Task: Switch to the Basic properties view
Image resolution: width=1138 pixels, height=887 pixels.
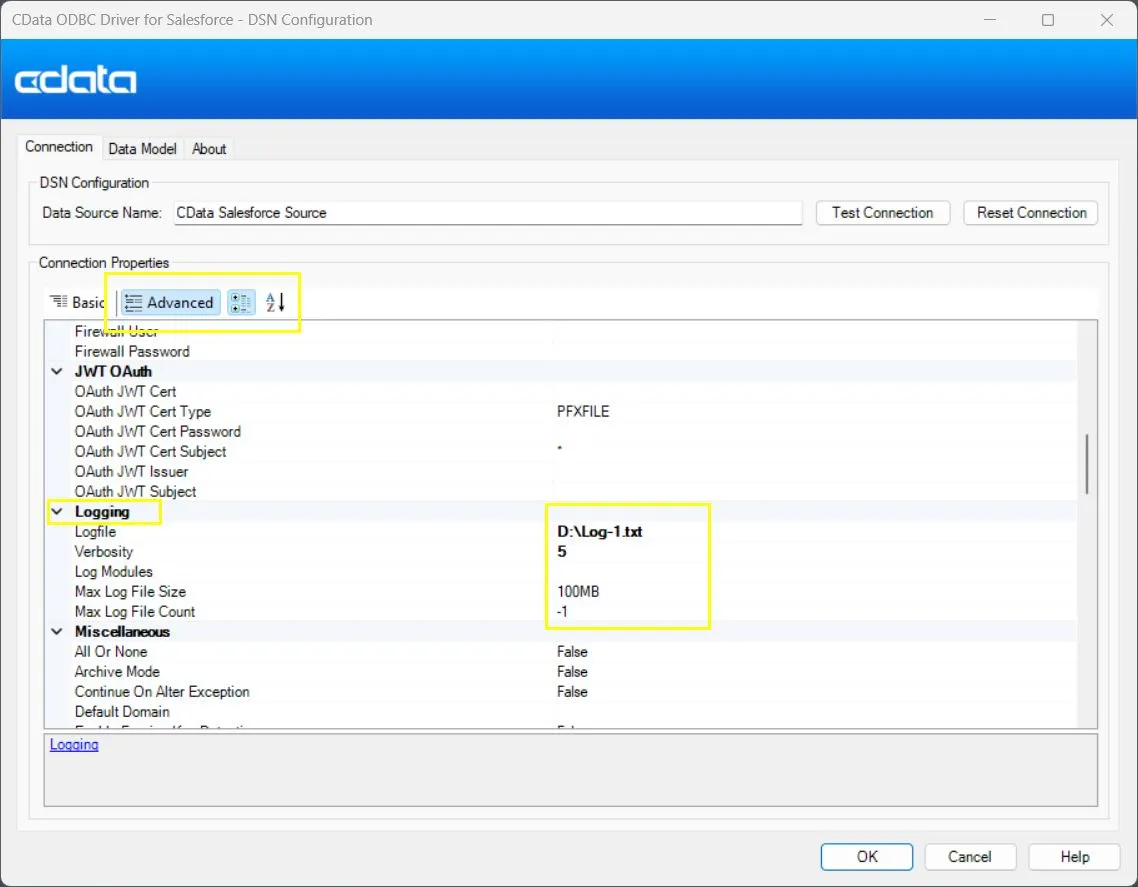Action: click(x=77, y=302)
